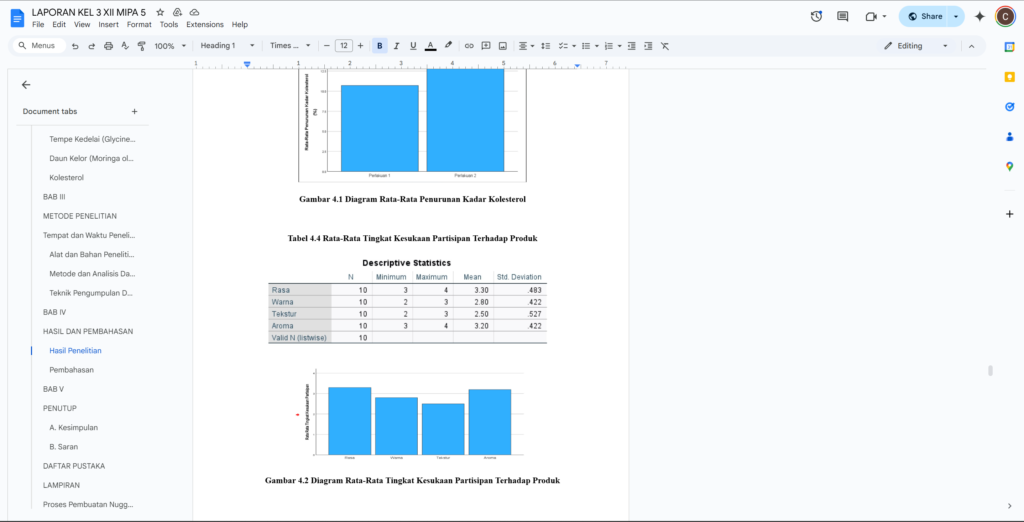Open the View menu

82,24
